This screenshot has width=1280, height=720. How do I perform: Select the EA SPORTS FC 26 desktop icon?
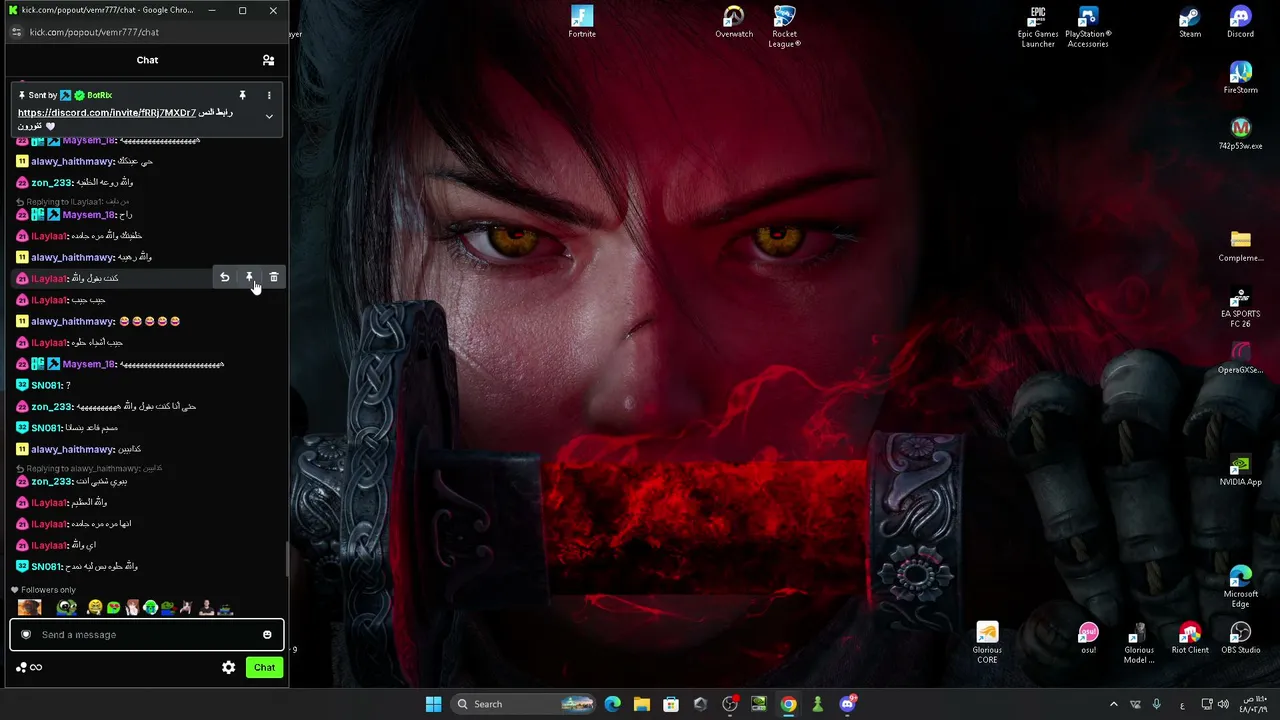(1241, 308)
